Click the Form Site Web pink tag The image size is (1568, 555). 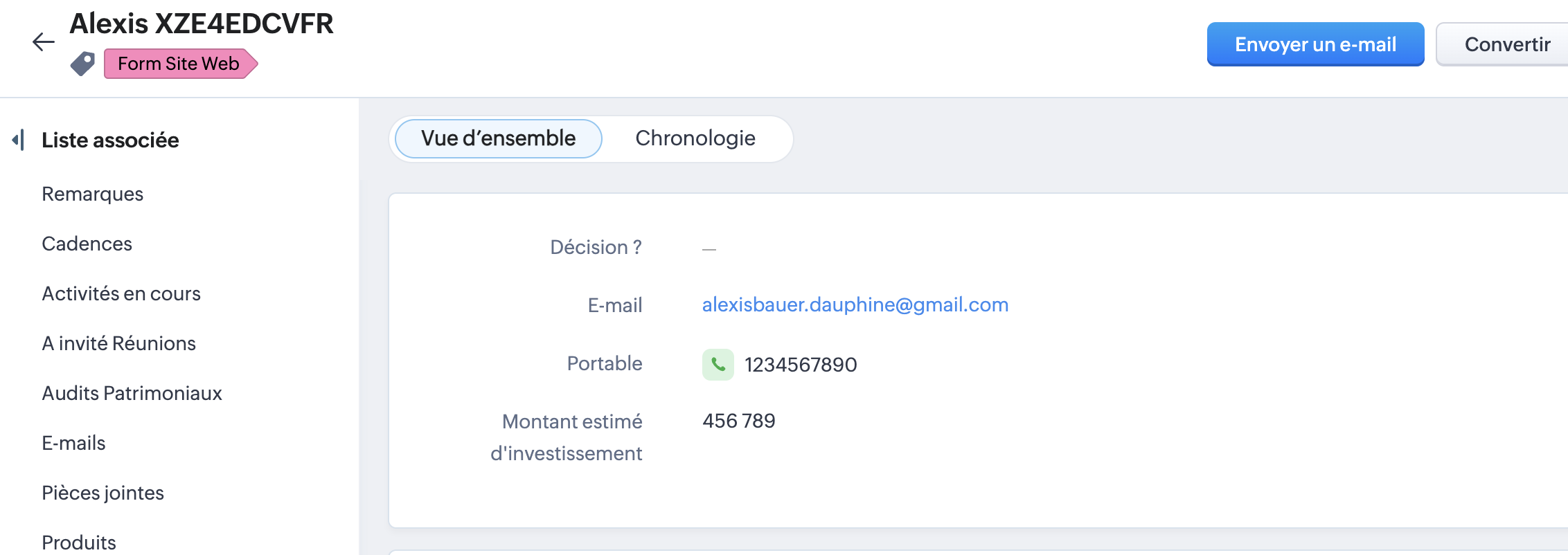(x=179, y=64)
